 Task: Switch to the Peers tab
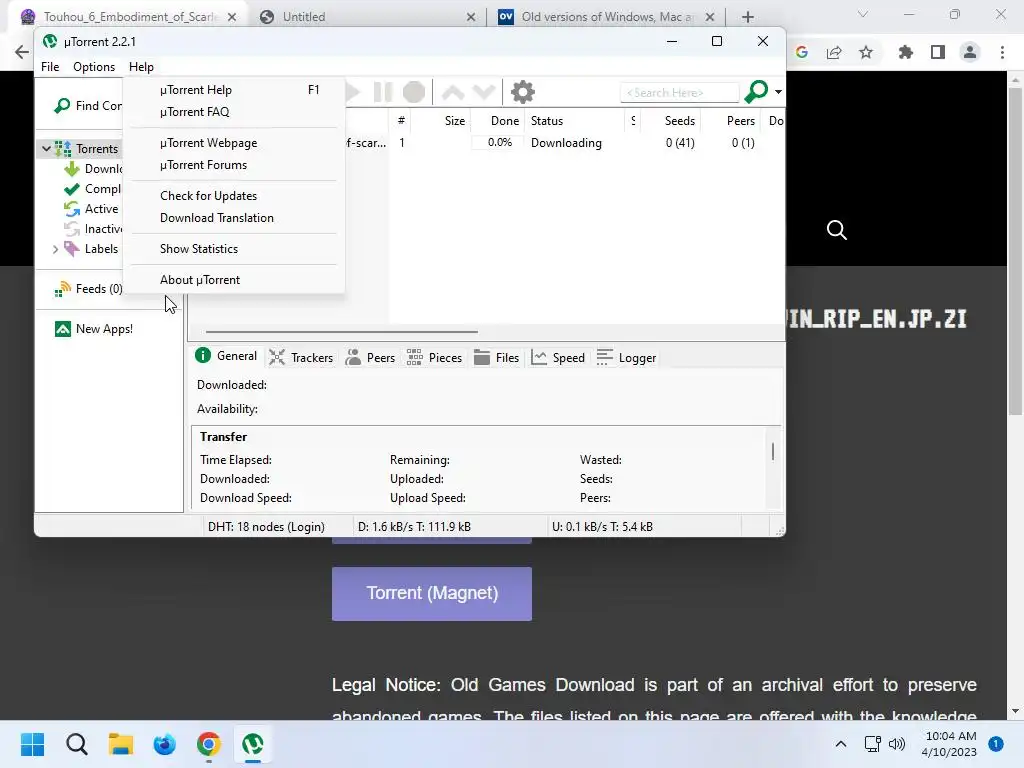tap(370, 357)
